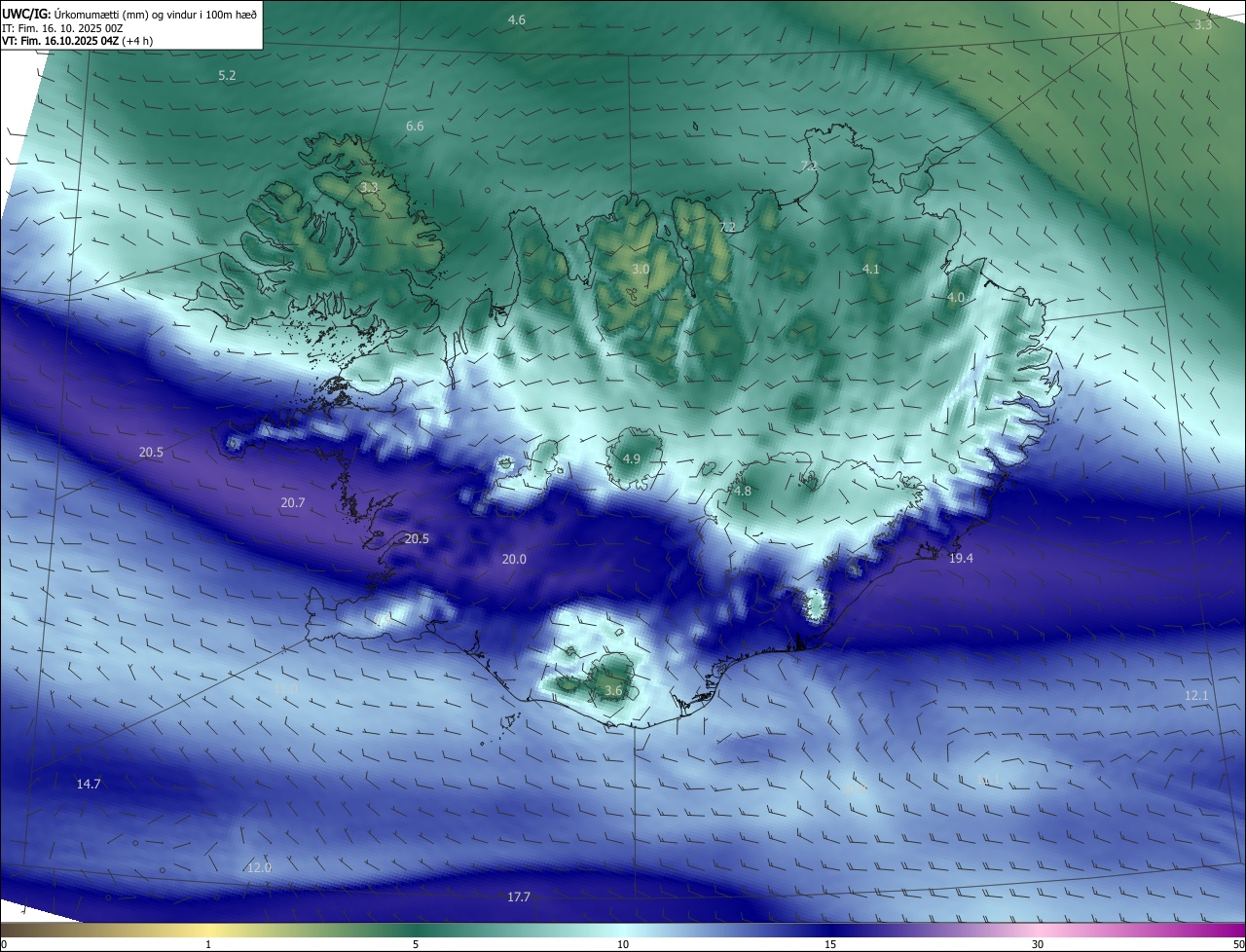The image size is (1246, 952).
Task: Click the 1 label on the color scale
Action: click(208, 944)
